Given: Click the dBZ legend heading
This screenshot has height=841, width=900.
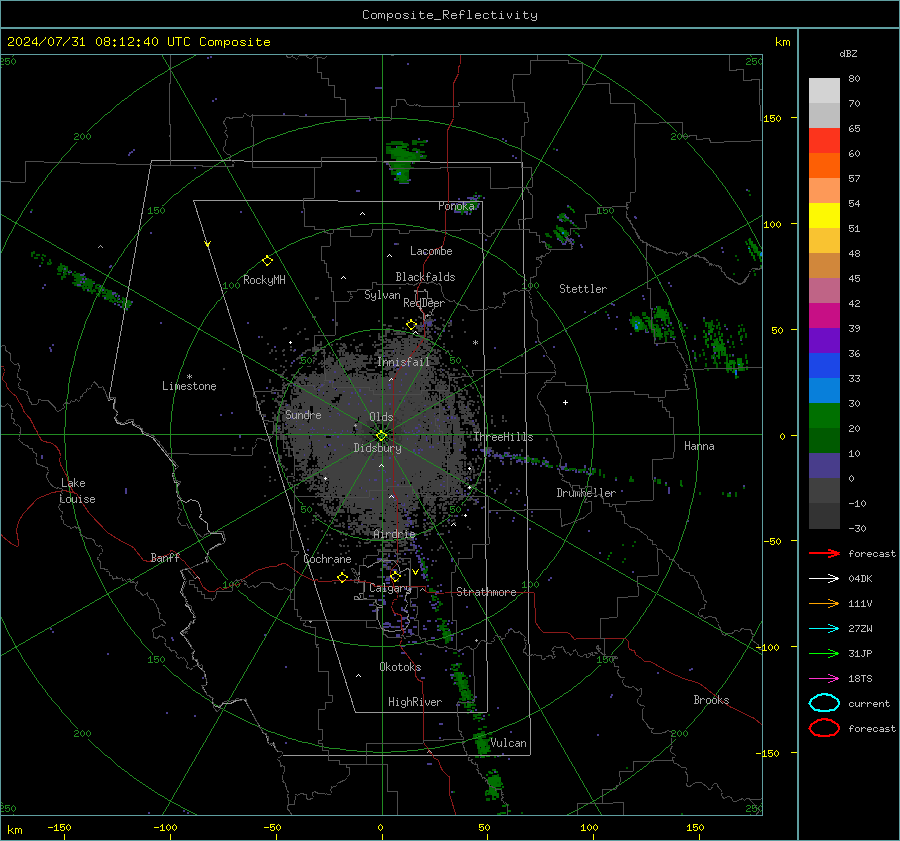Looking at the screenshot, I should [x=848, y=53].
